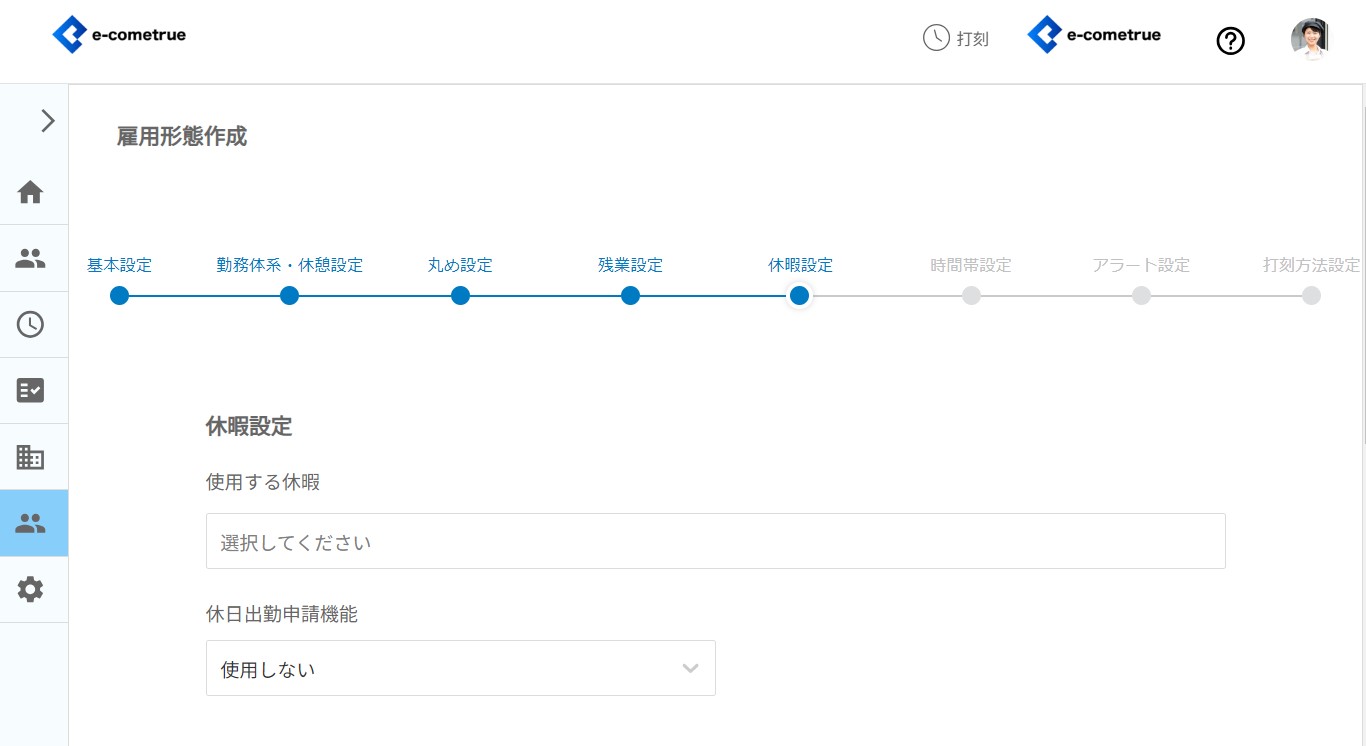Screen dimensions: 1366x746
Task: Open the settings gear in sidebar
Action: [31, 589]
